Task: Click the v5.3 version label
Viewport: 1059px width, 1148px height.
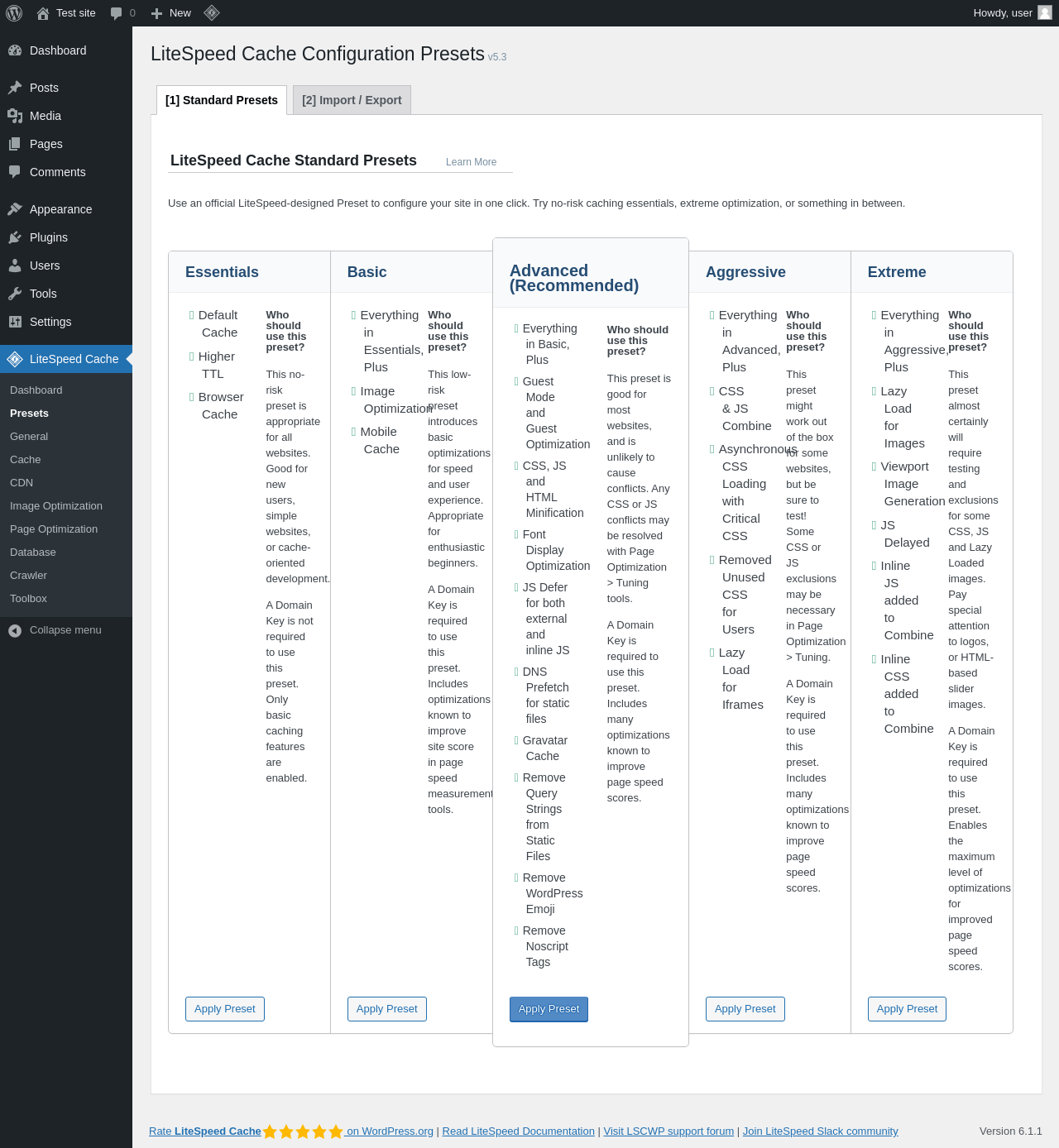Action: click(x=497, y=57)
